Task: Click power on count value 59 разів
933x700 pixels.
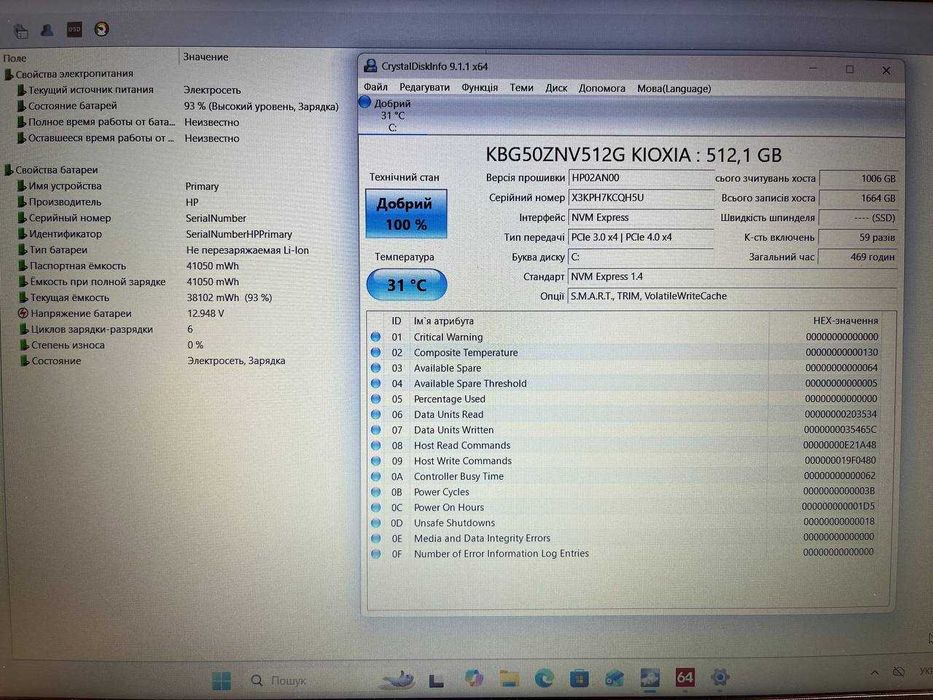Action: click(x=858, y=237)
